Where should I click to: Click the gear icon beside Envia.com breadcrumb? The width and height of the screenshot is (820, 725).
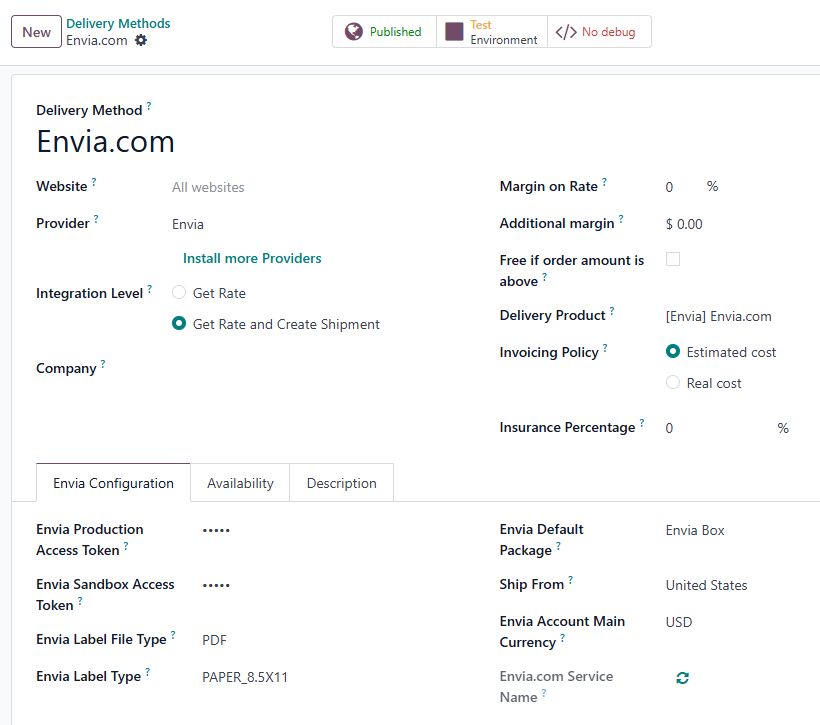tap(141, 40)
